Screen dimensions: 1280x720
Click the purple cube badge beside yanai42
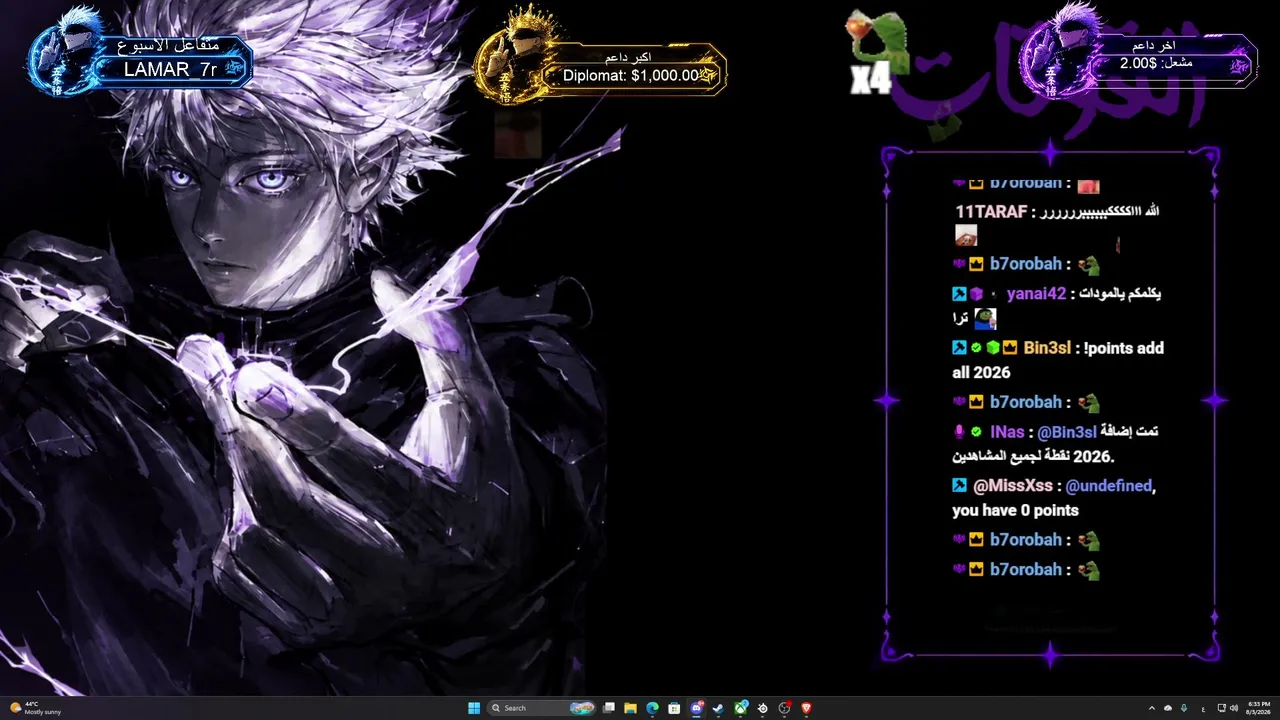click(x=977, y=294)
